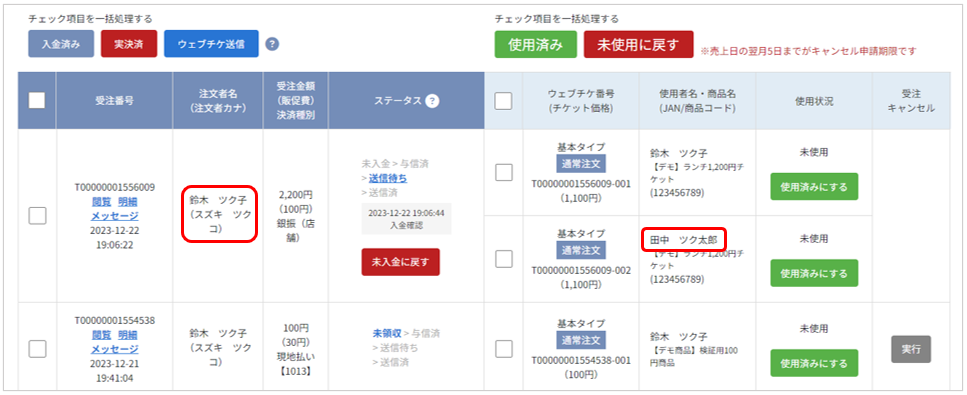Toggle select-all checkbox in ウェブチケ番号 header
This screenshot has height=395, width=967.
(x=503, y=101)
